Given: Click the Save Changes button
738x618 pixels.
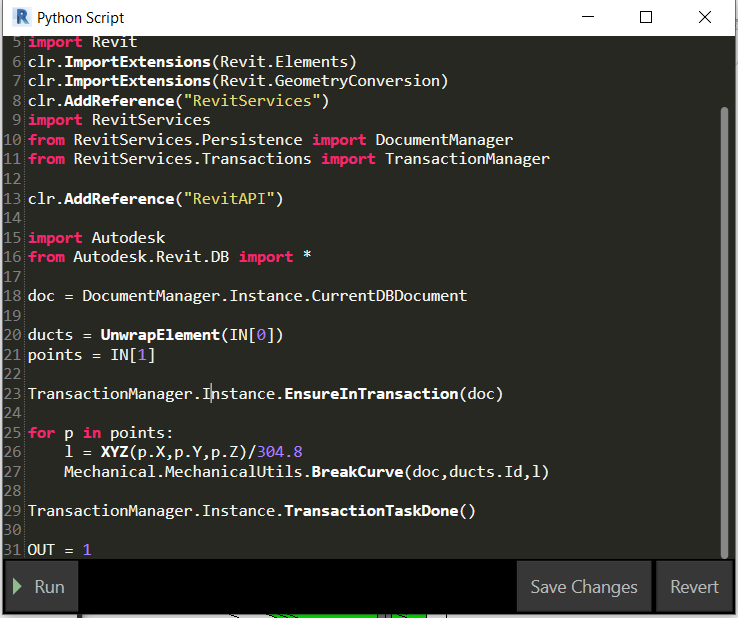Looking at the screenshot, I should pos(584,586).
